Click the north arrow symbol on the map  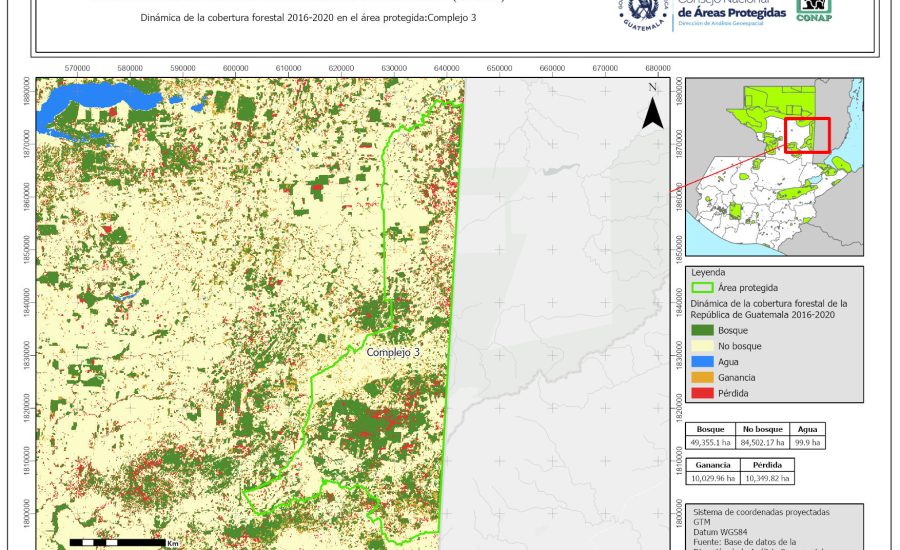[x=652, y=114]
